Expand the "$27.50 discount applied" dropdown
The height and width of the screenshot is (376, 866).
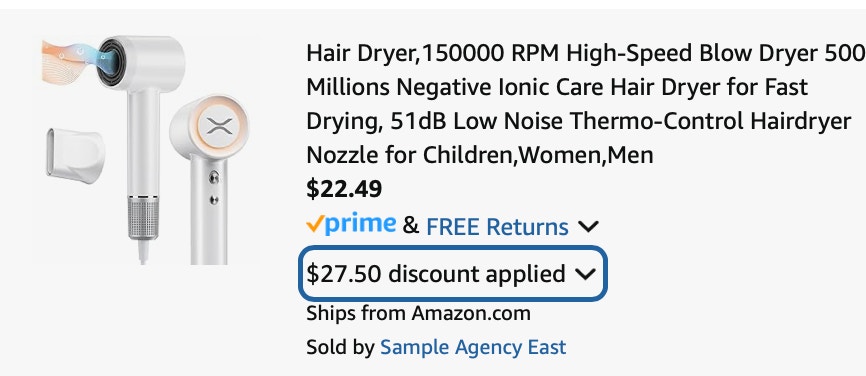[x=452, y=274]
